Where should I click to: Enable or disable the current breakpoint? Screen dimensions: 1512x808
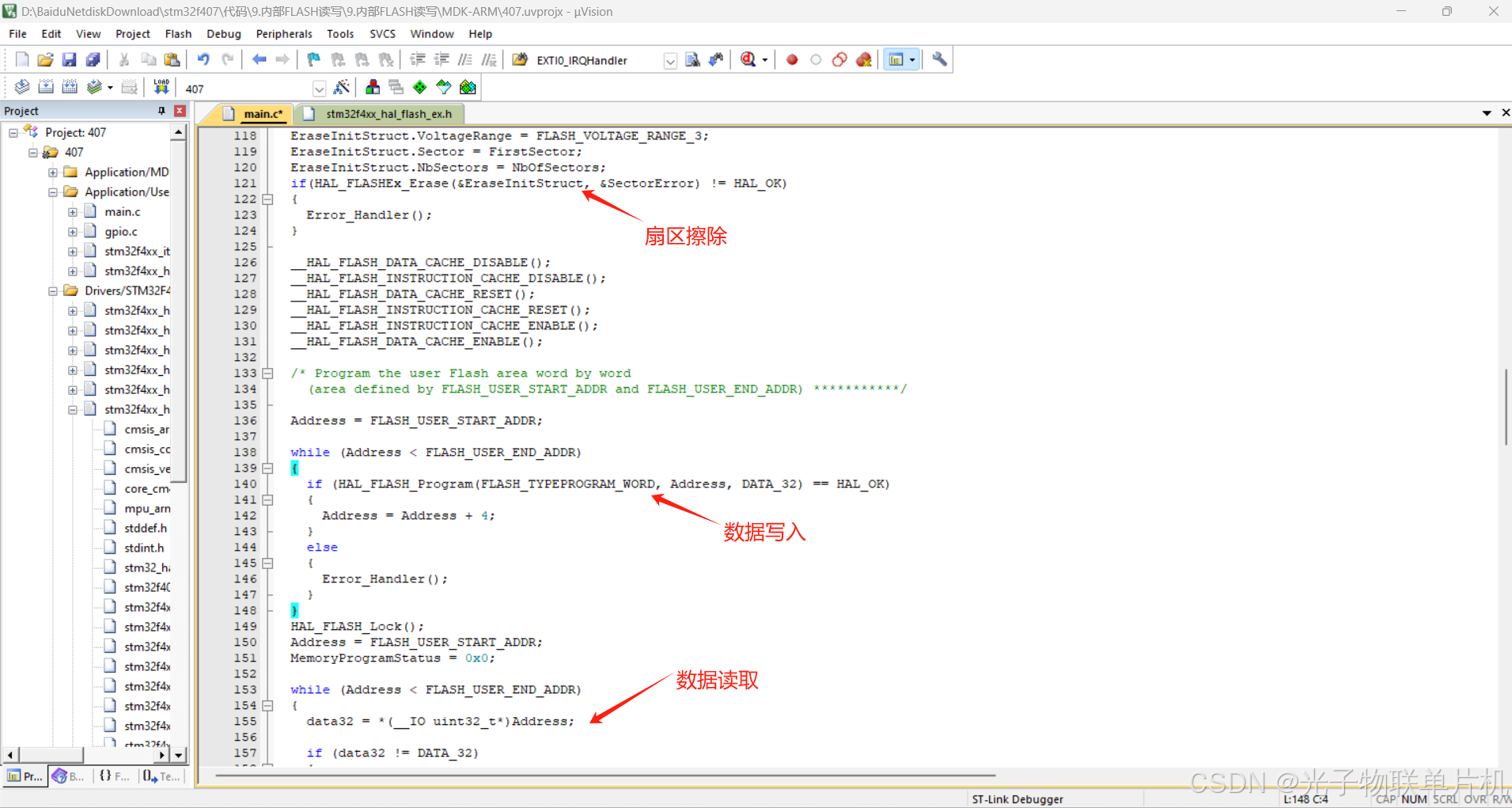pos(816,59)
